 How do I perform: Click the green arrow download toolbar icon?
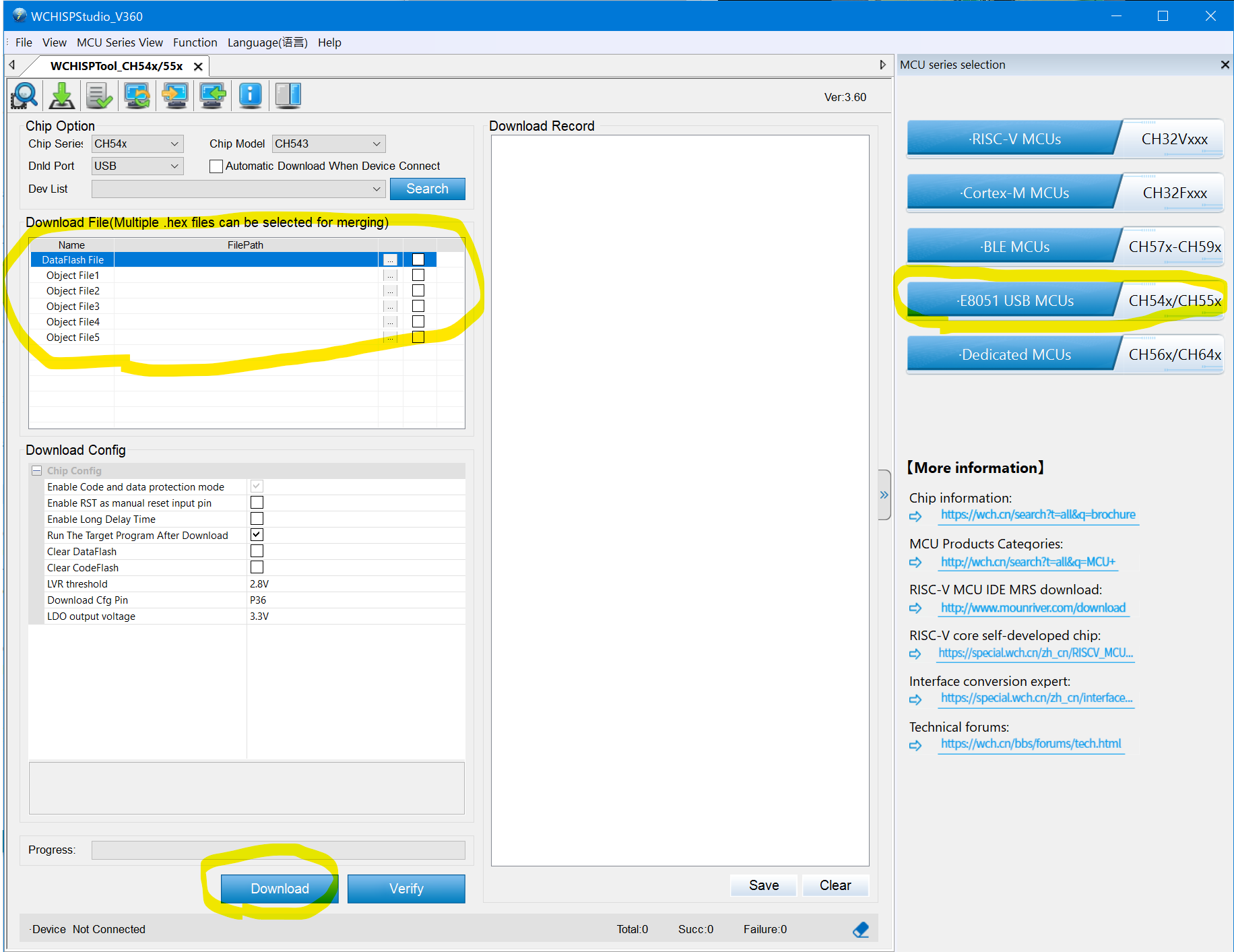(x=62, y=96)
